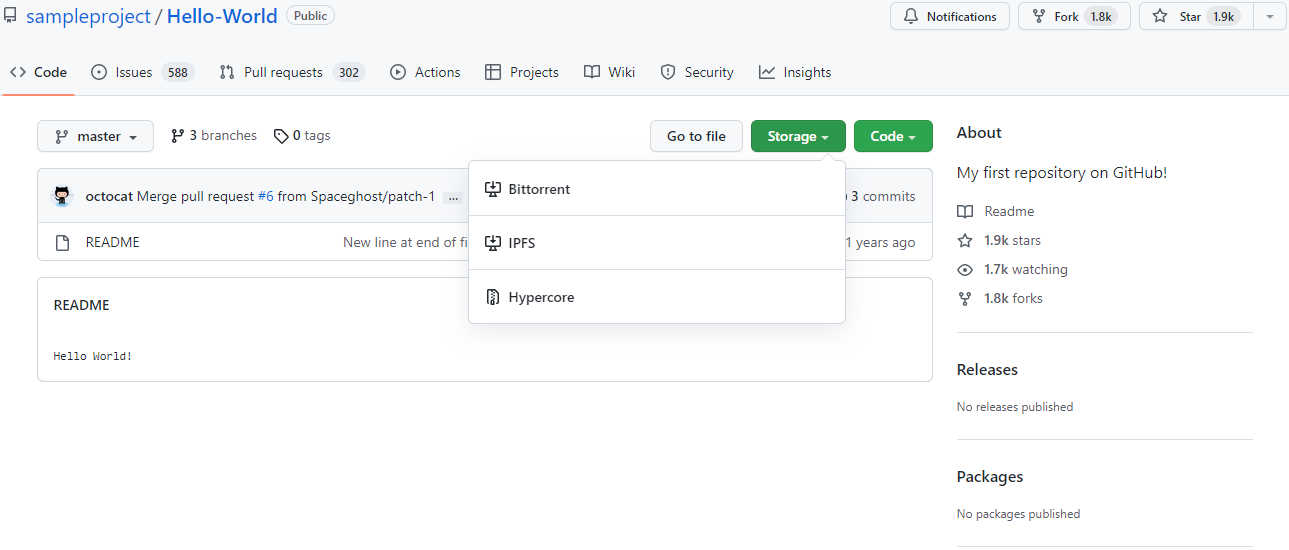
Task: Toggle the green Storage dropdown
Action: [x=798, y=136]
